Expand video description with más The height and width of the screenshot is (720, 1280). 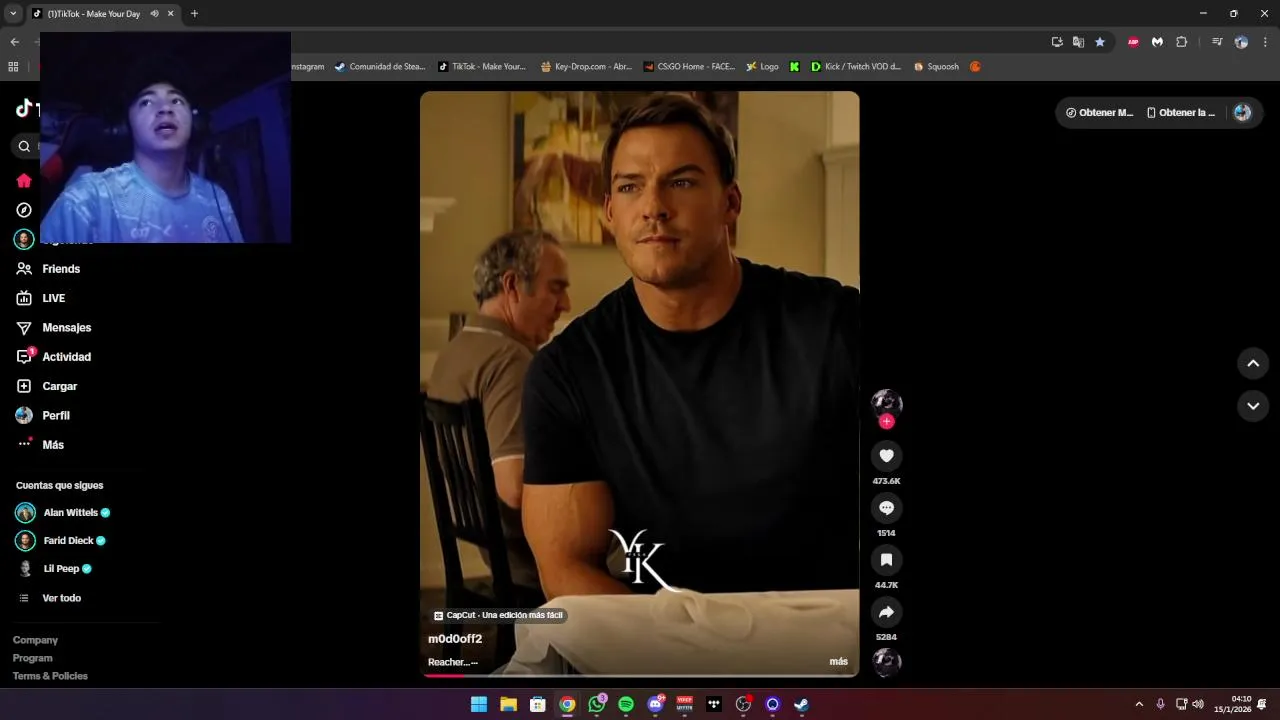click(838, 662)
